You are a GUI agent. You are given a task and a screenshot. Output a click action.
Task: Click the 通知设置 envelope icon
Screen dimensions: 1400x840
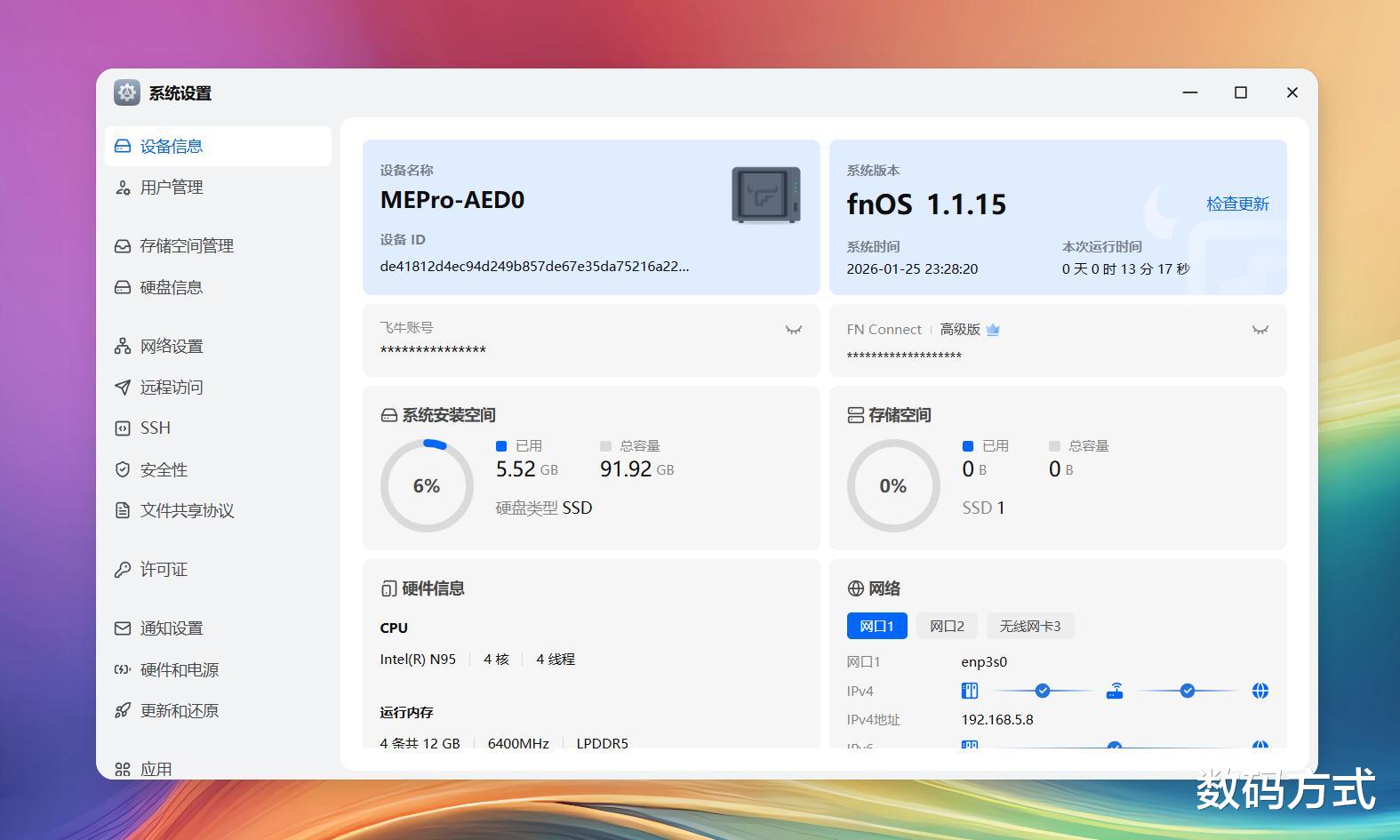click(x=123, y=628)
